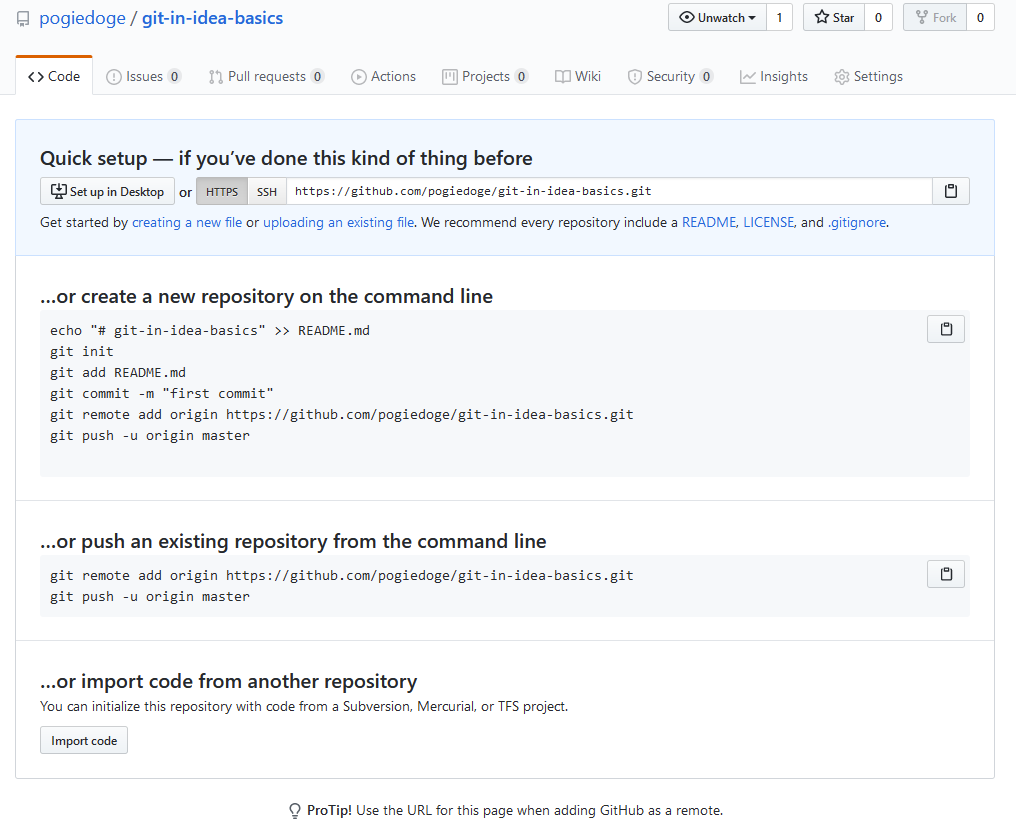Select HTTPS clone protocol
Viewport: 1016px width, 836px height.
point(222,191)
